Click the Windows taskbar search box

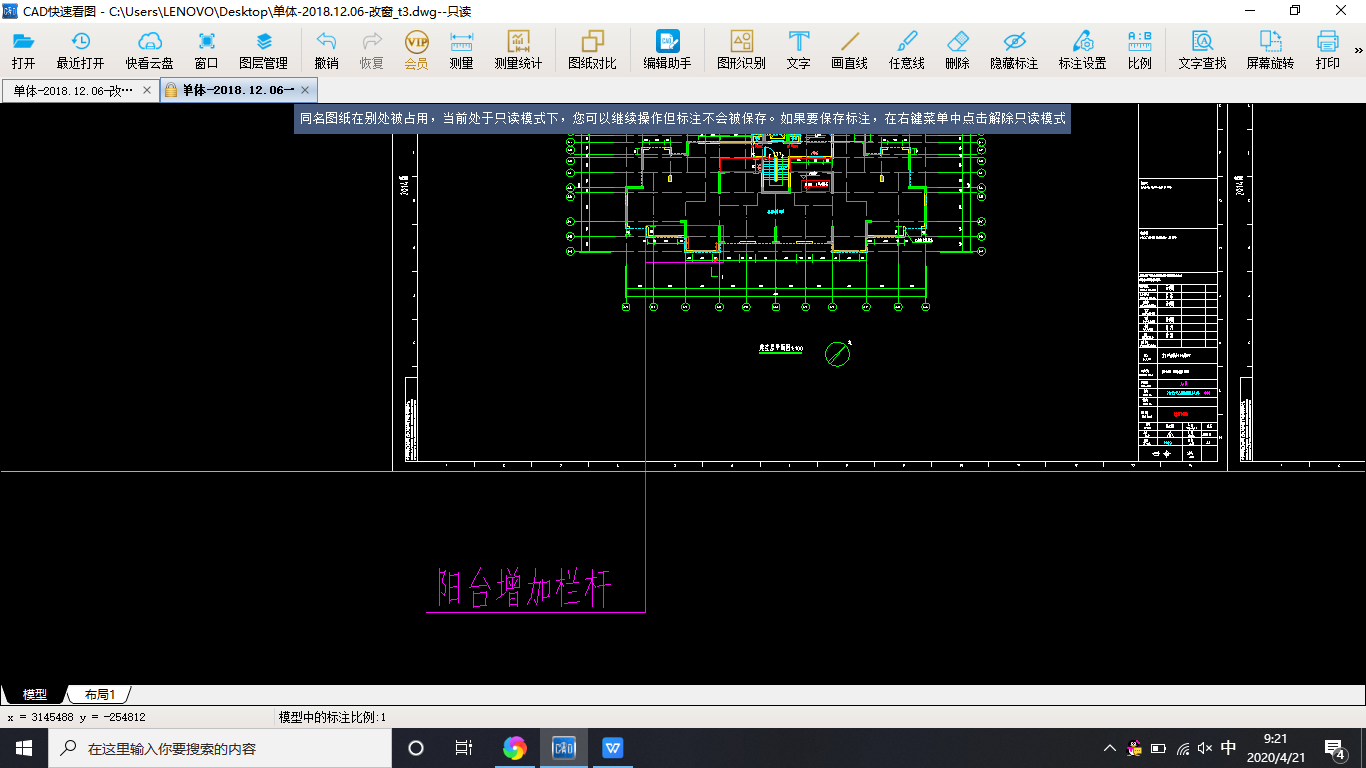click(x=219, y=748)
